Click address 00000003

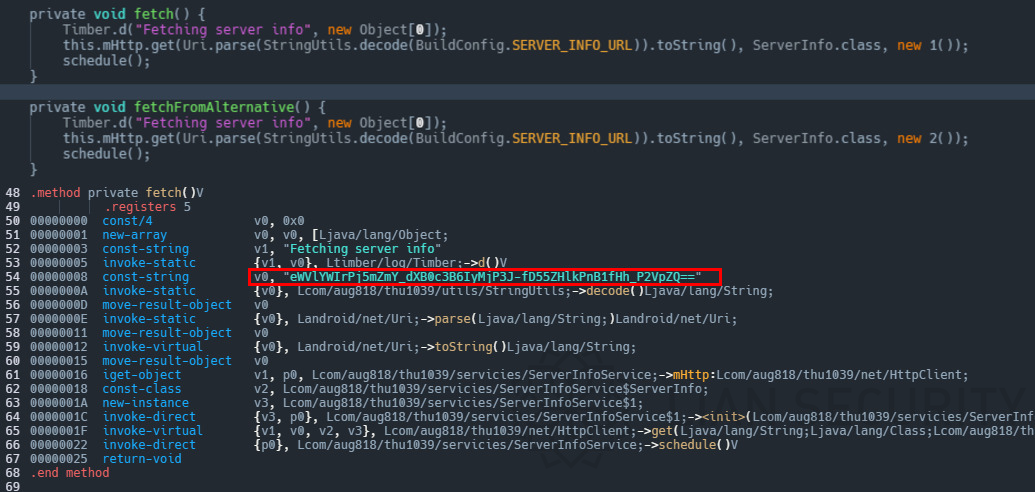pos(59,249)
